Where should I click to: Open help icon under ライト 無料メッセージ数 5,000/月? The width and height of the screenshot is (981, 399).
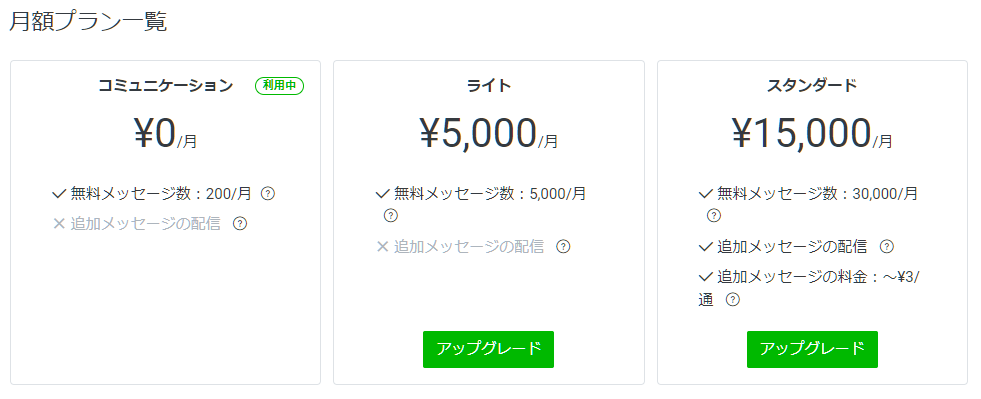coord(390,216)
